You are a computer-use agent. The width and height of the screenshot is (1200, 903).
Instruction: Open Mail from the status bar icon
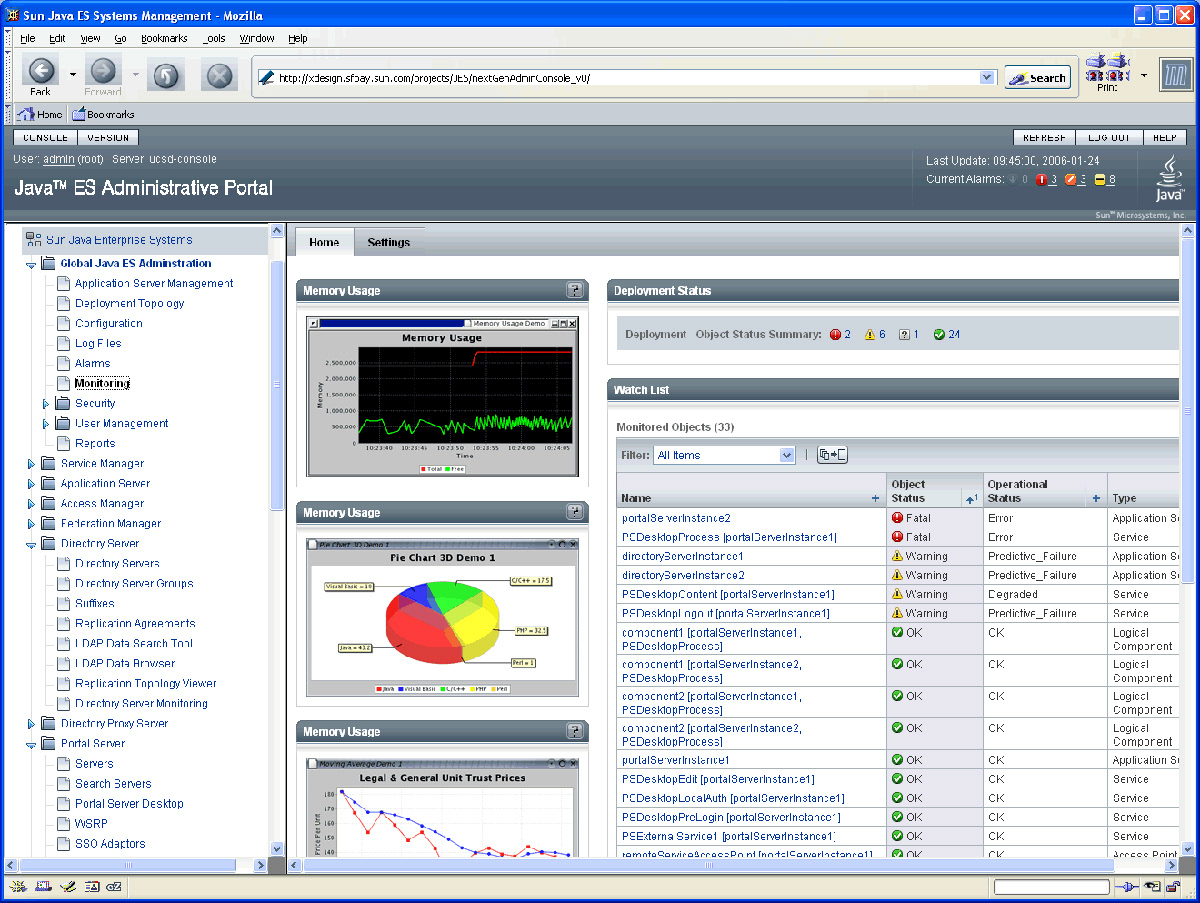click(43, 886)
